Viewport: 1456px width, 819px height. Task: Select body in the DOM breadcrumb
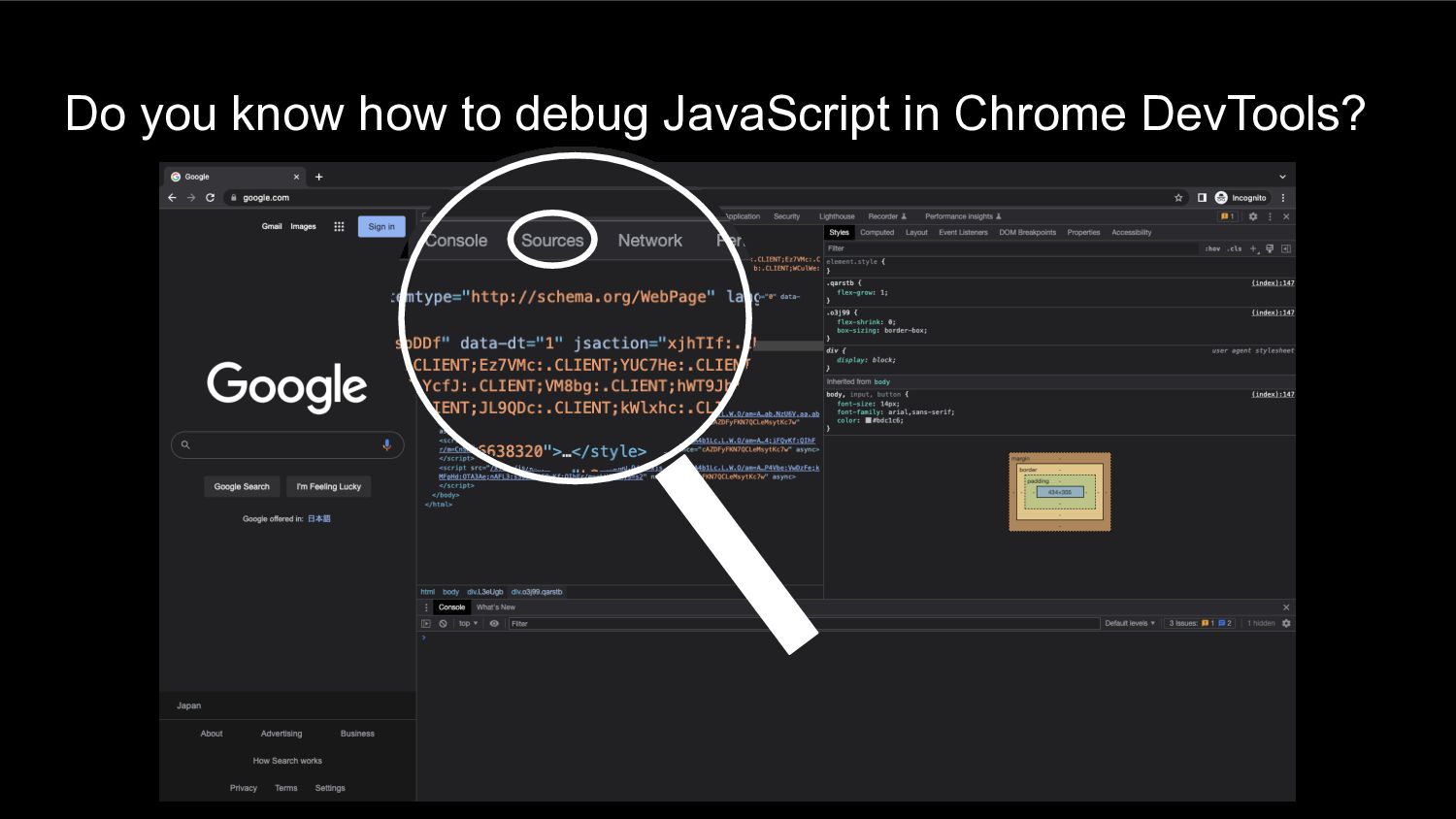tap(450, 592)
